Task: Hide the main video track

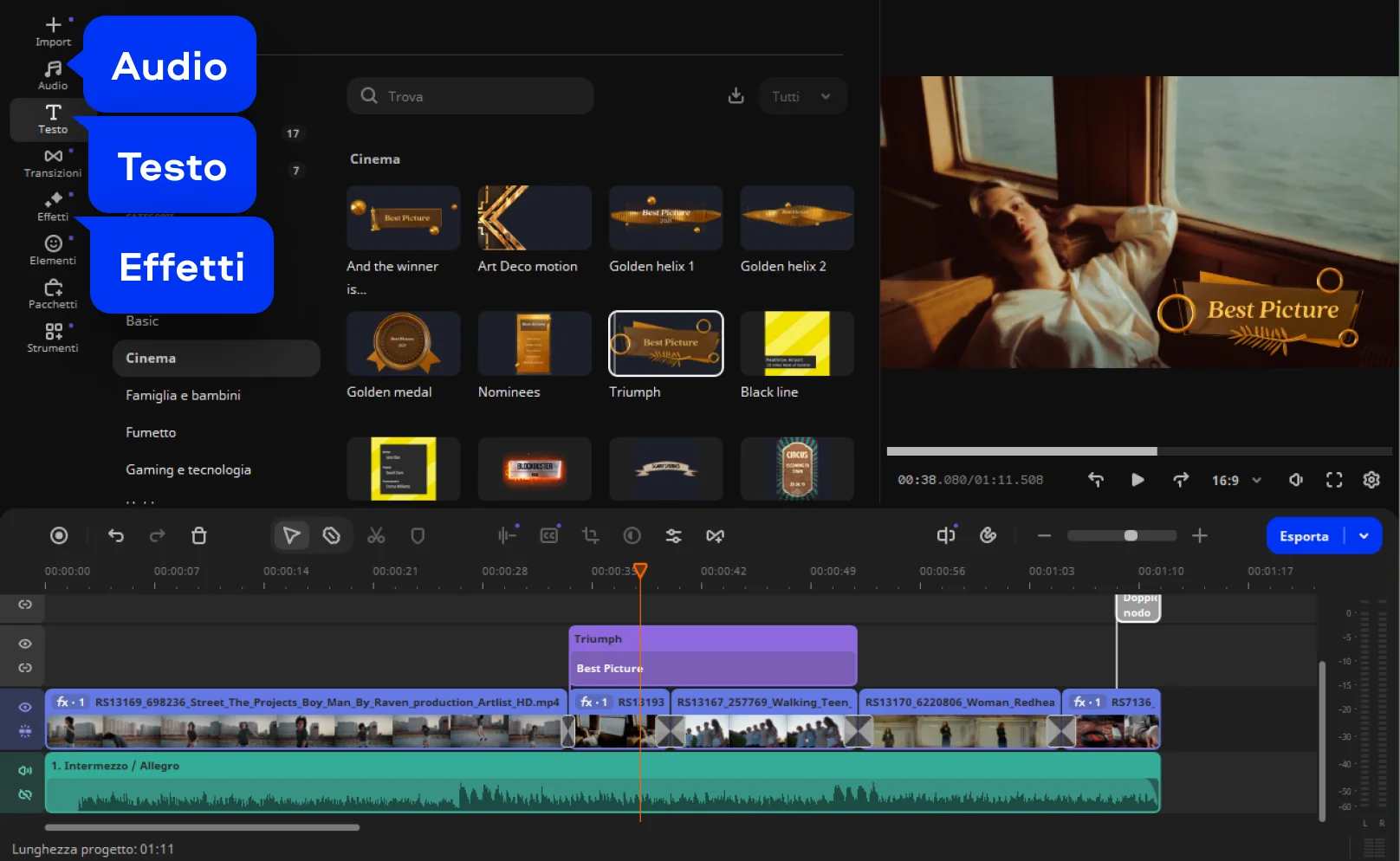Action: 25,707
